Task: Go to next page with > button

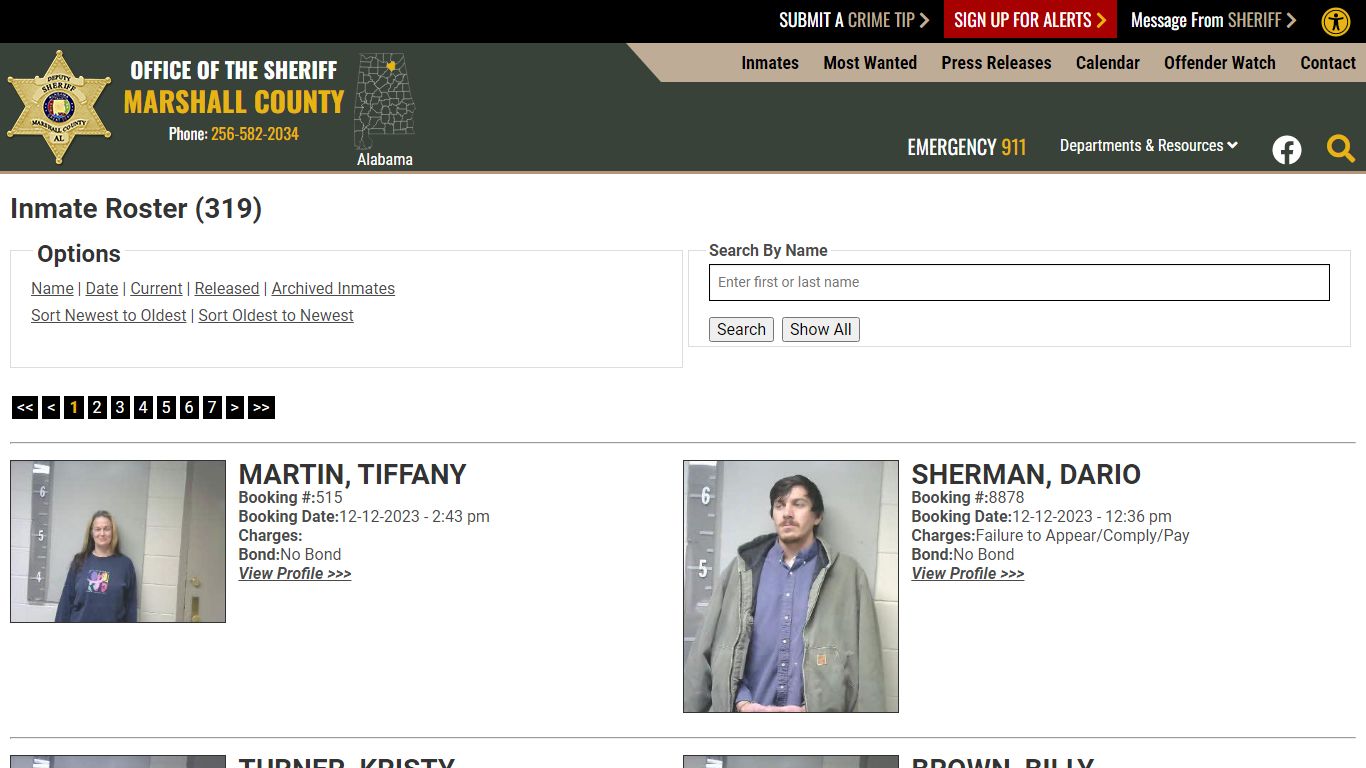Action: coord(235,407)
